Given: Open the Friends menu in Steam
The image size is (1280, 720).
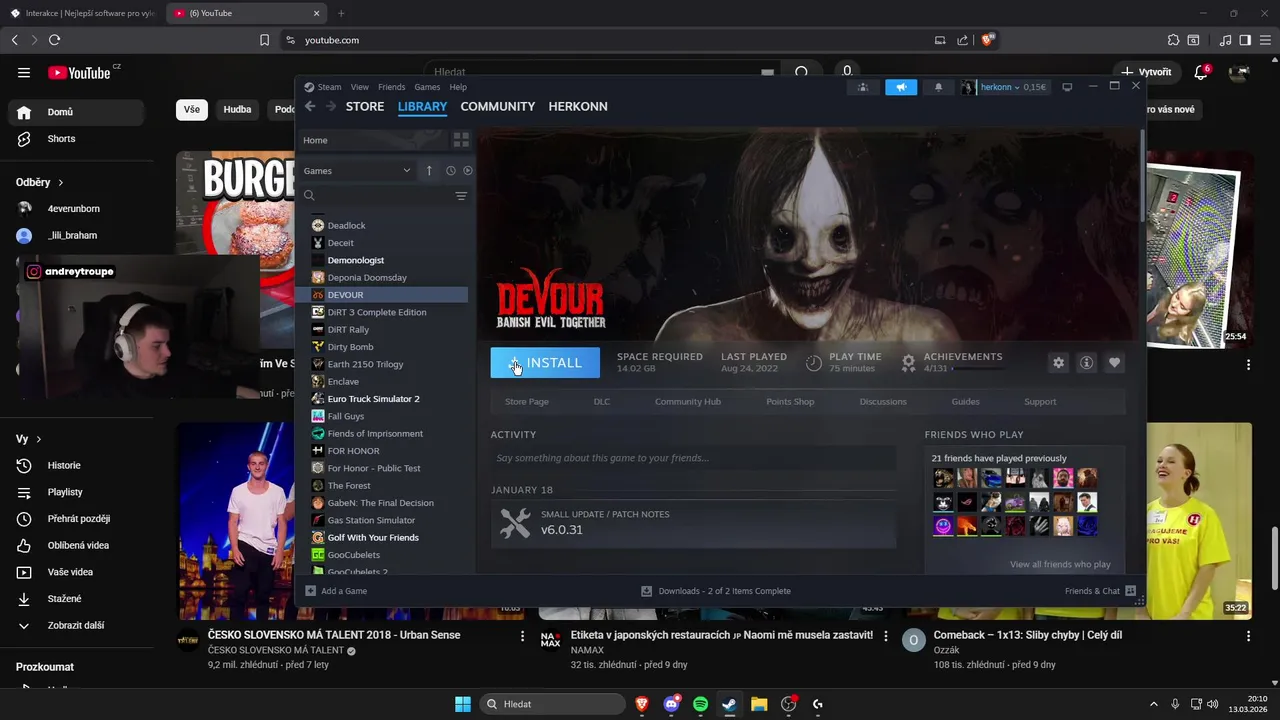Looking at the screenshot, I should 392,87.
